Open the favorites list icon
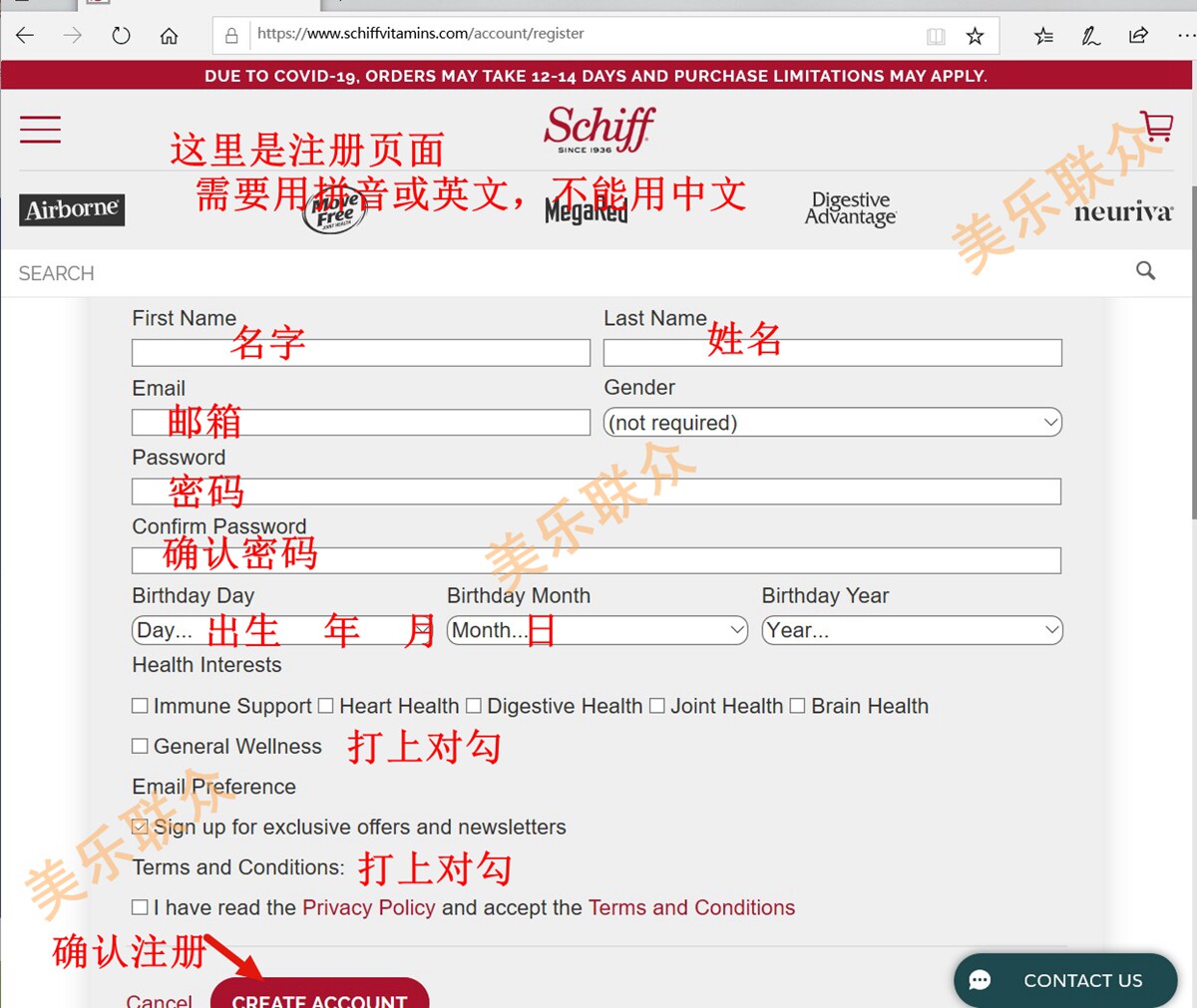This screenshot has width=1197, height=1008. pos(1043,36)
